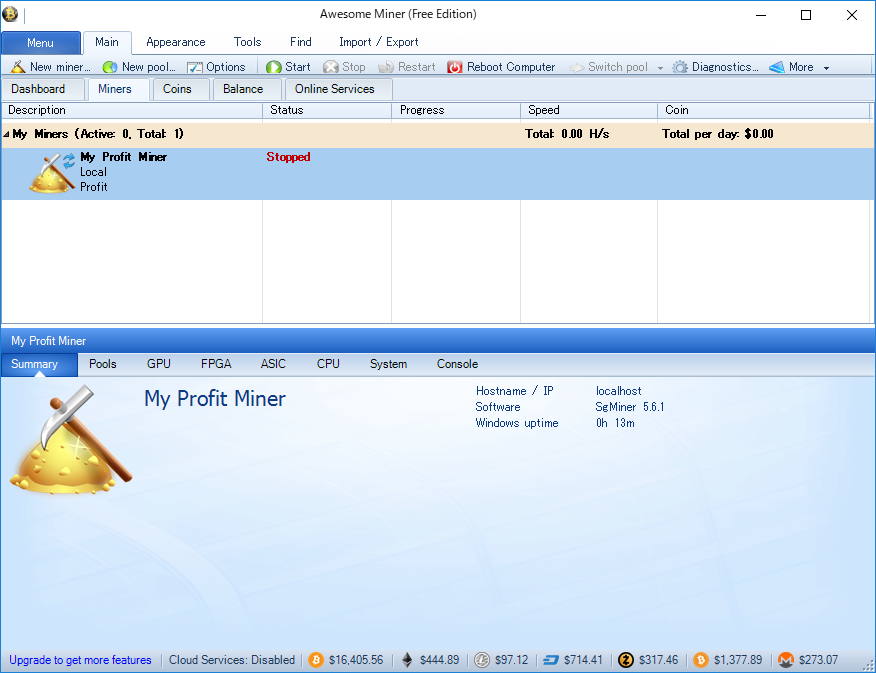Click the Total per day: $0.00 text
The image size is (876, 673).
717,134
